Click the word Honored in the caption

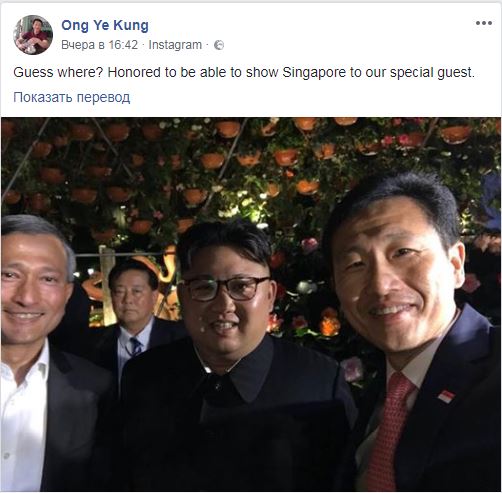[x=134, y=72]
